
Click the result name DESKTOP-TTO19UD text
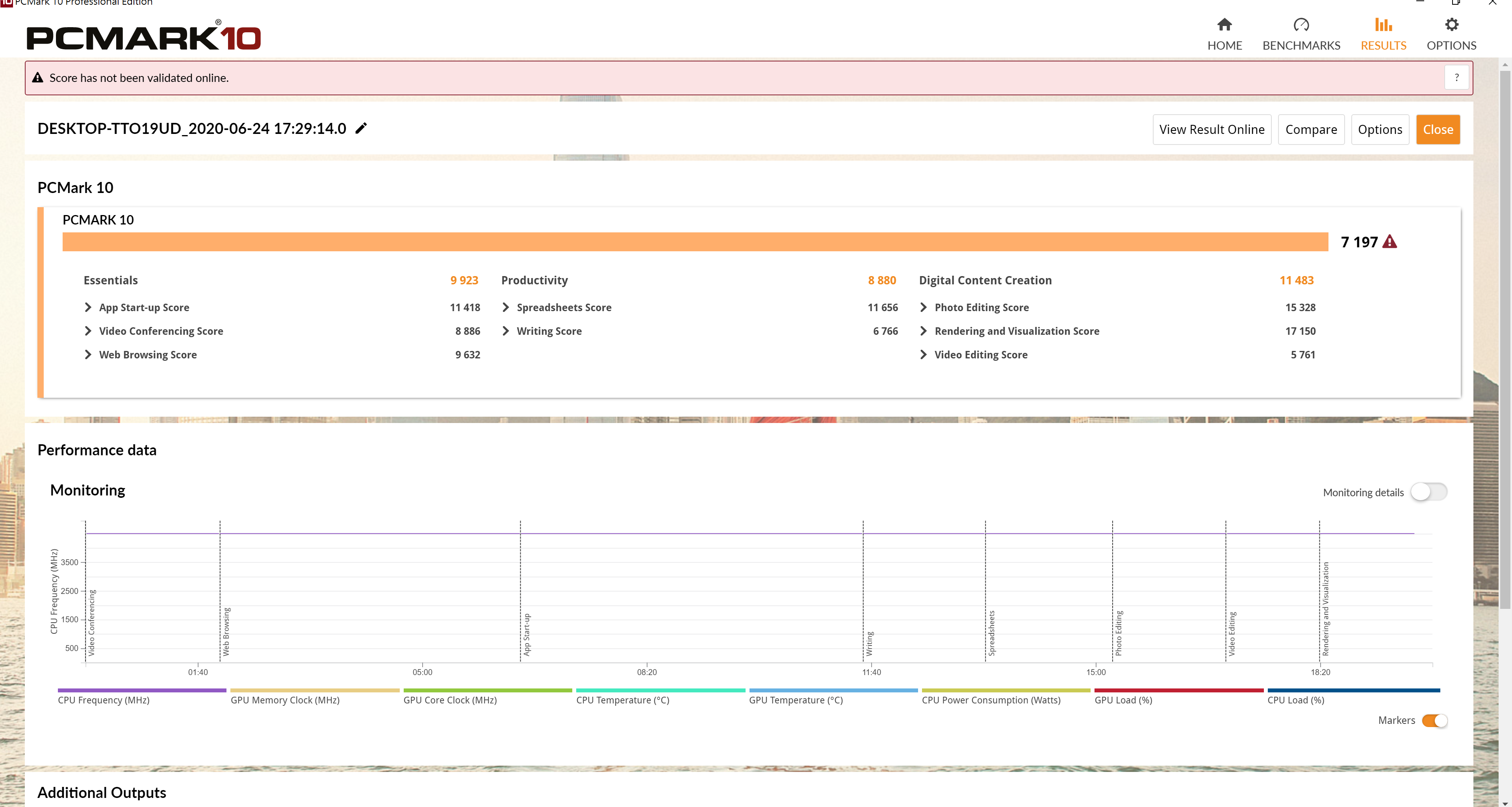coord(191,128)
